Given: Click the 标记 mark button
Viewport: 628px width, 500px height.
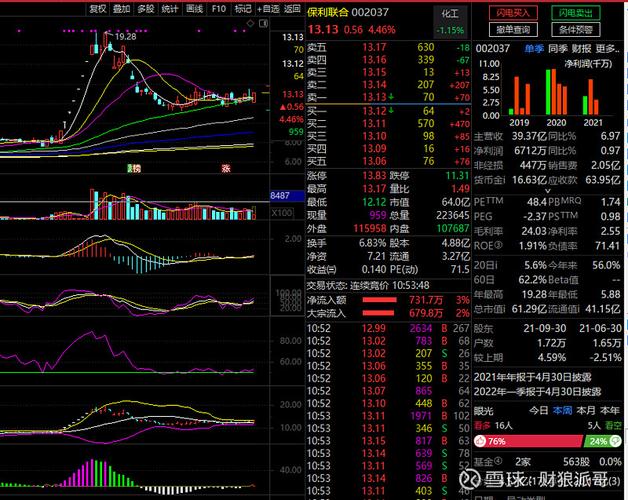Looking at the screenshot, I should pyautogui.click(x=243, y=9).
